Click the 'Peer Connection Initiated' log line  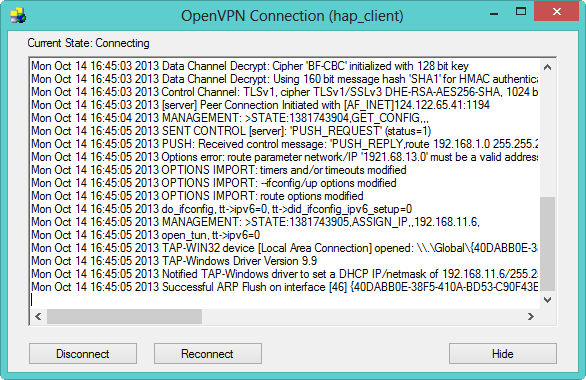[x=260, y=105]
